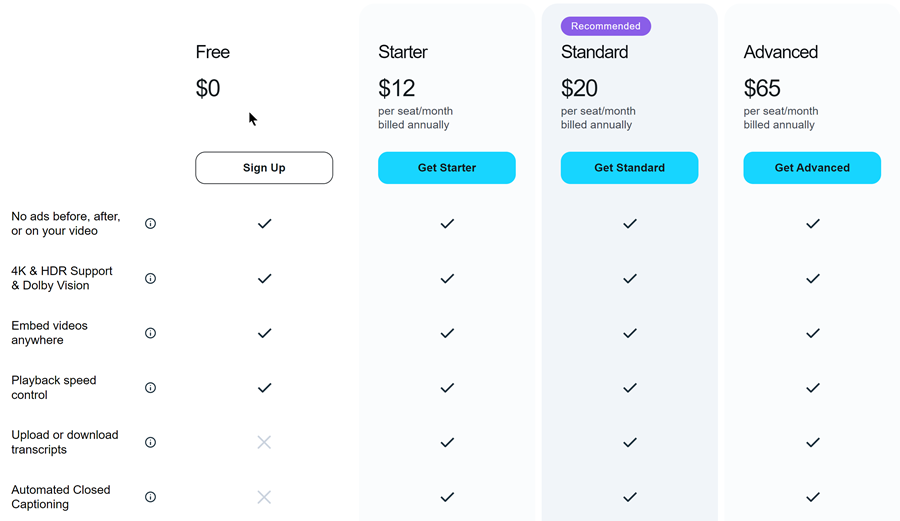This screenshot has width=900, height=521.
Task: Click the Free plan X mark for transcripts
Action: pyautogui.click(x=264, y=442)
